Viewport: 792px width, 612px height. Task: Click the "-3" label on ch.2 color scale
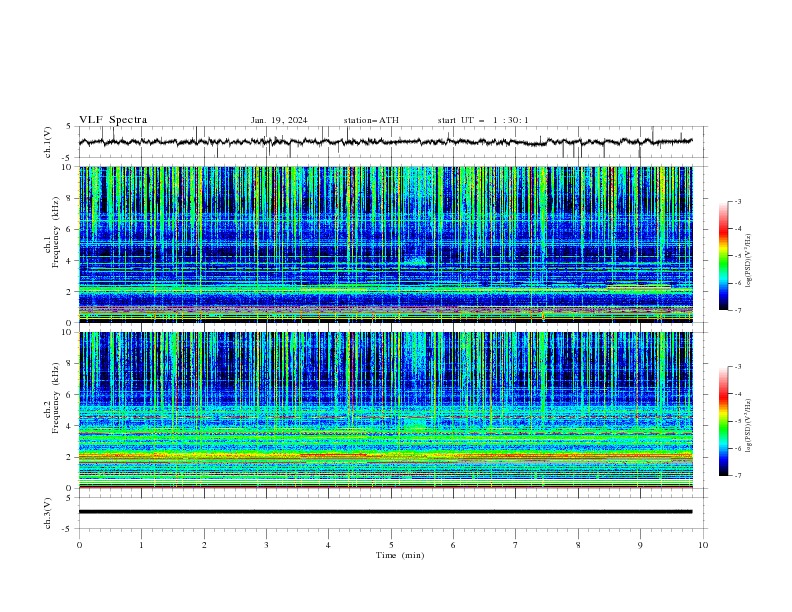click(x=738, y=367)
